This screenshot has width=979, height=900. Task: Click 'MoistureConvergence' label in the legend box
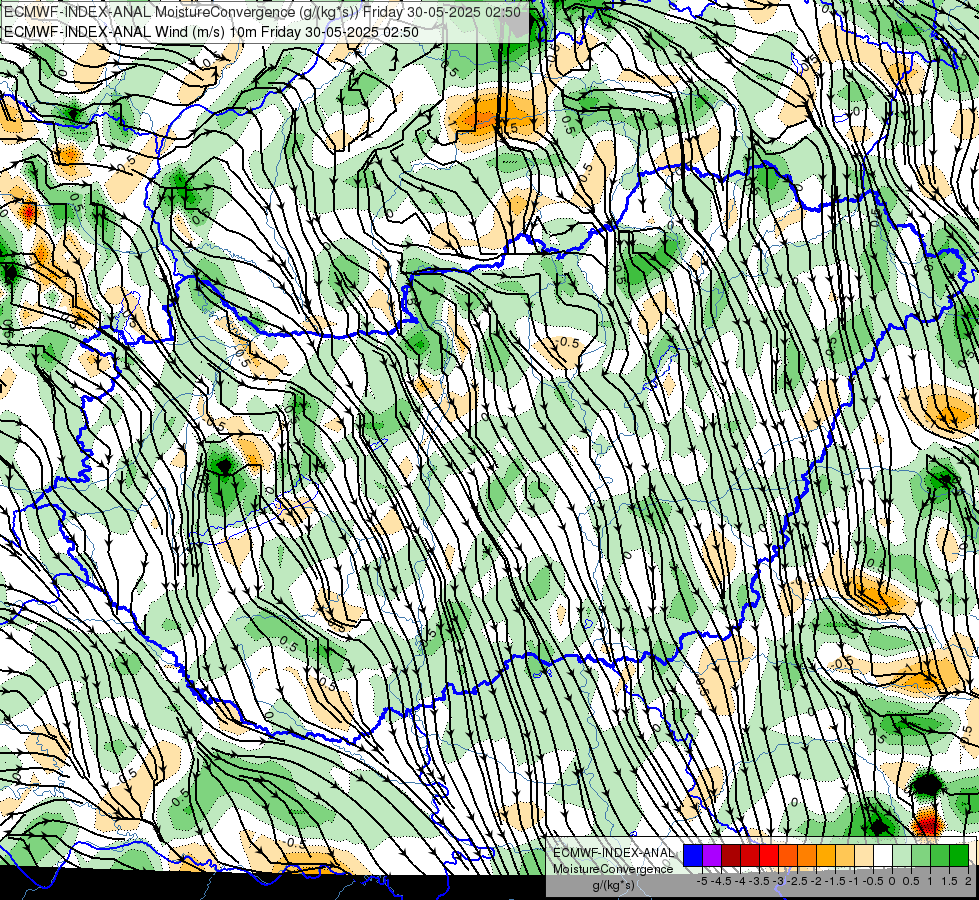613,869
